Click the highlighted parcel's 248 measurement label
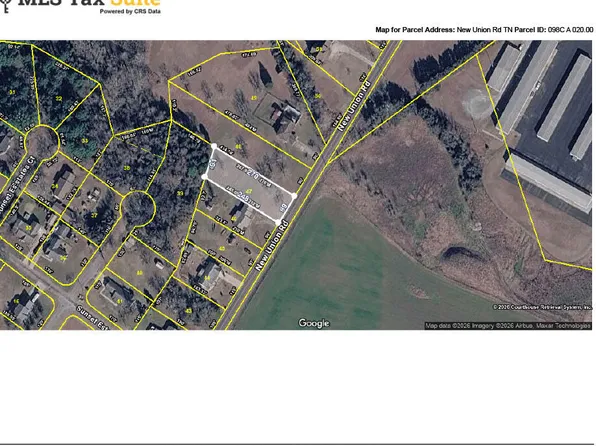This screenshot has width=596, height=446. 242,198
